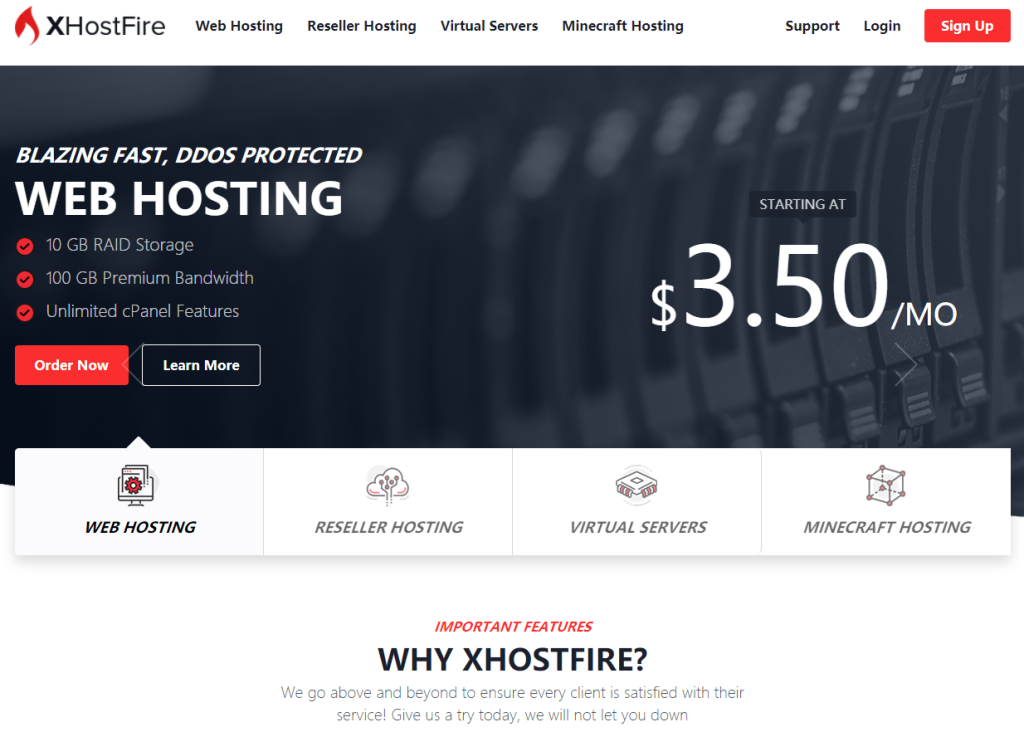The image size is (1024, 732).
Task: Click the WHY XHOSTFIRE? heading
Action: pos(513,660)
